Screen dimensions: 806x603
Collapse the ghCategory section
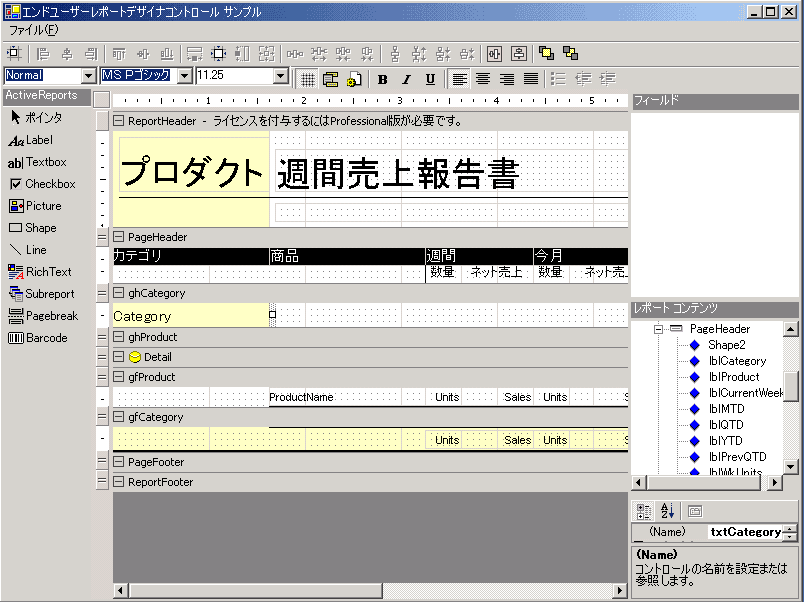tap(118, 293)
